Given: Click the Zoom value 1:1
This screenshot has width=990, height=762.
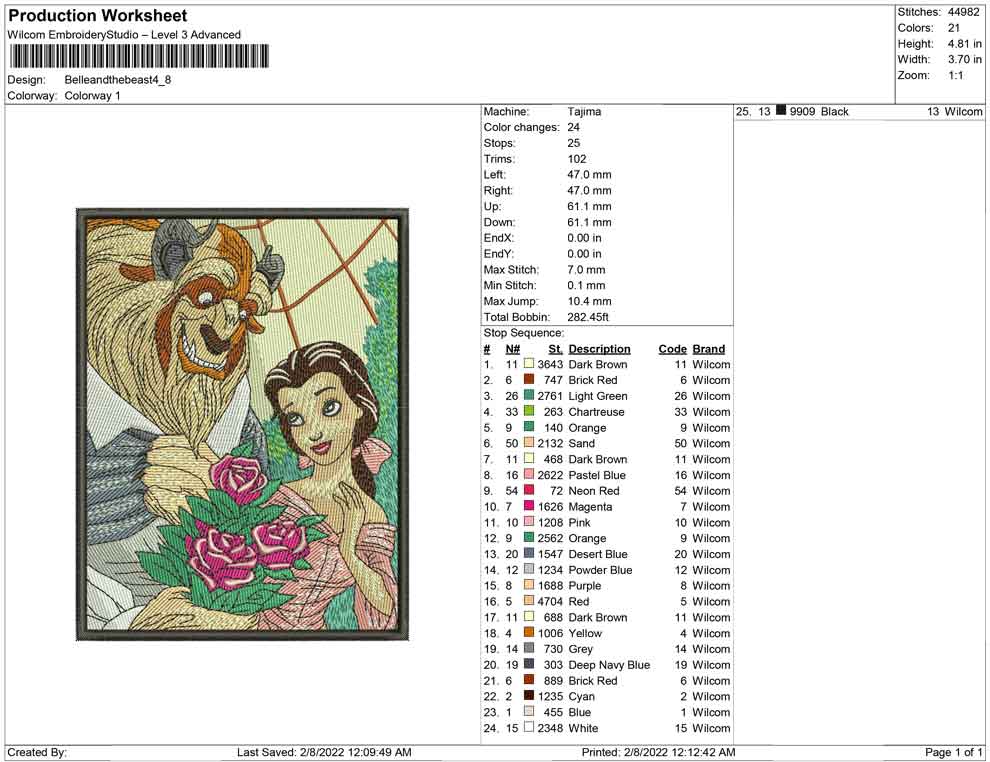Looking at the screenshot, I should click(955, 75).
